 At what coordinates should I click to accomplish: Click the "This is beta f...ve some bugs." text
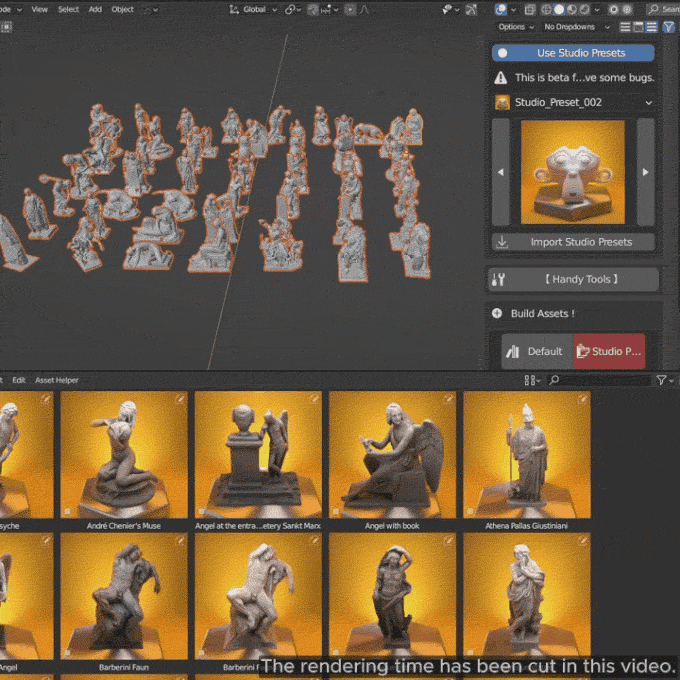pyautogui.click(x=584, y=78)
